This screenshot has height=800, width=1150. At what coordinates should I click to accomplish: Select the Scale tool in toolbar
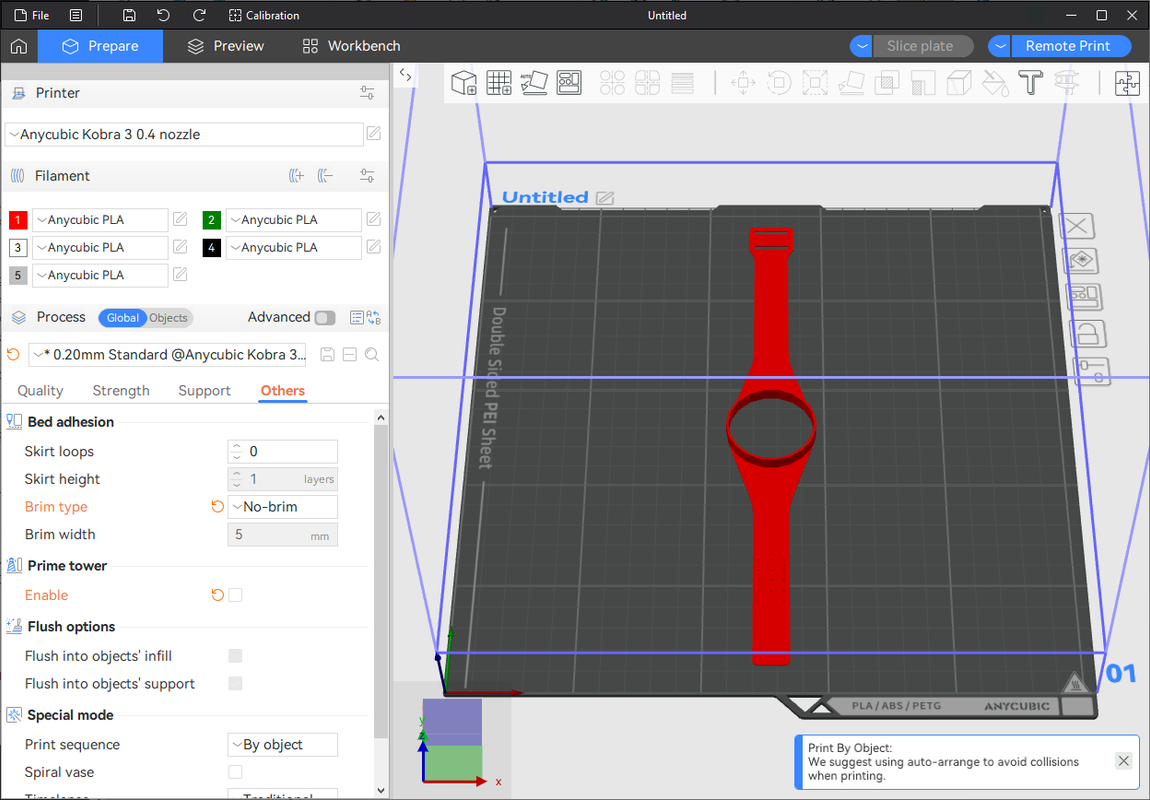[815, 83]
